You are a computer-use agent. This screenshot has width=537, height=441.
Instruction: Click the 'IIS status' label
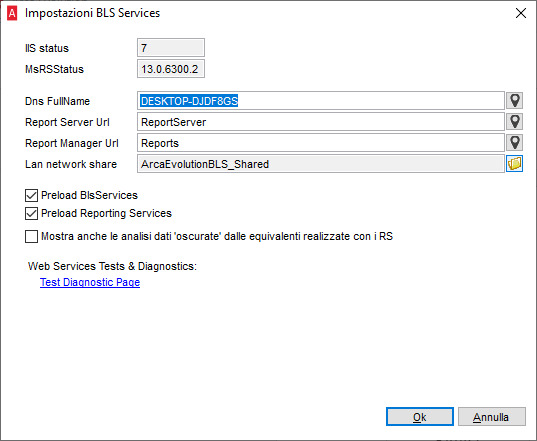pyautogui.click(x=47, y=48)
